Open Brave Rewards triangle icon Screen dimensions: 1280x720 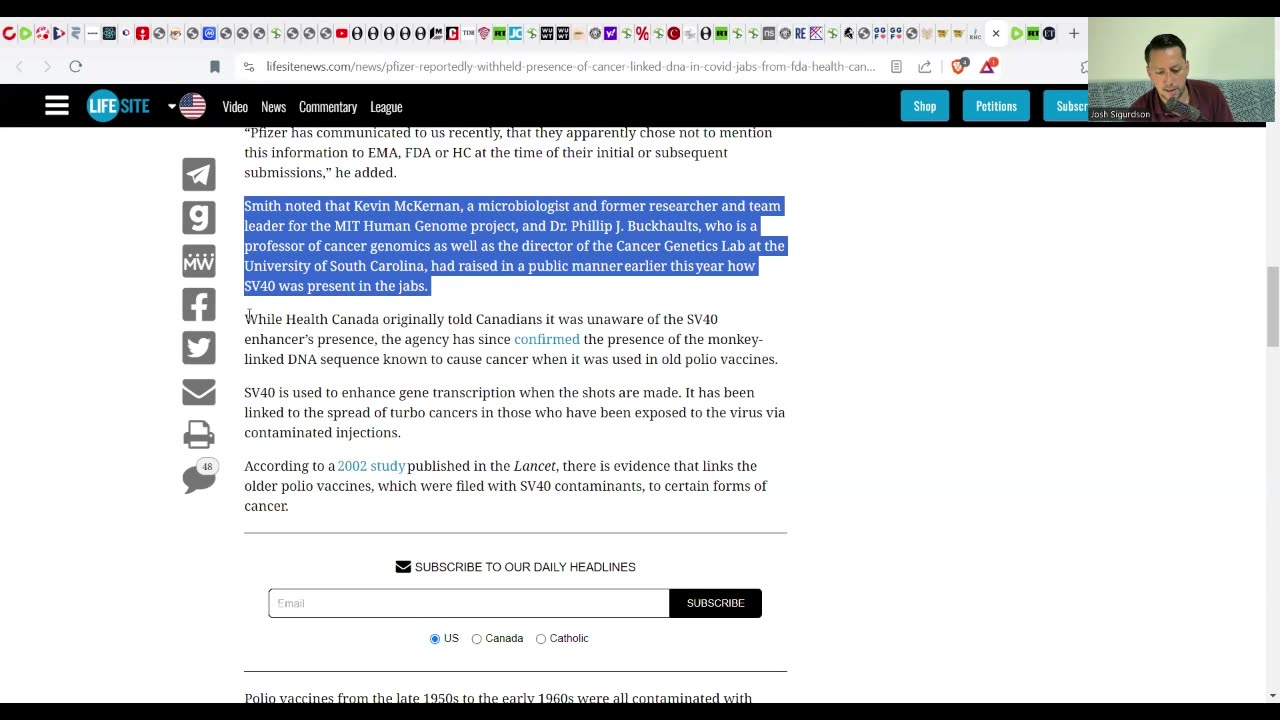click(x=988, y=66)
